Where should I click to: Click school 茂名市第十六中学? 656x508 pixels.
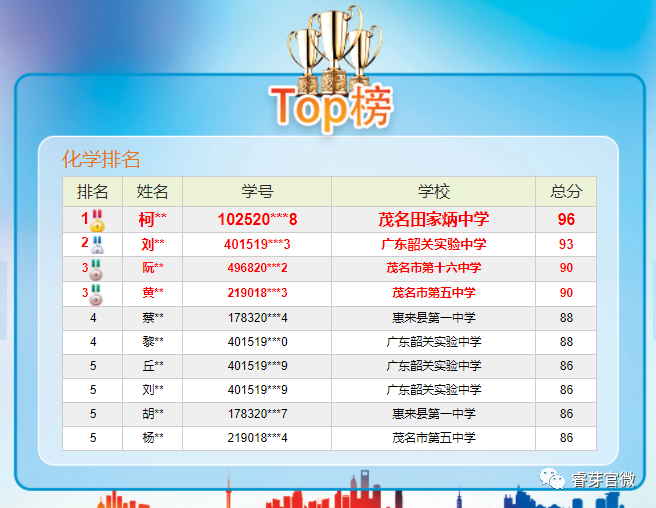(x=434, y=268)
